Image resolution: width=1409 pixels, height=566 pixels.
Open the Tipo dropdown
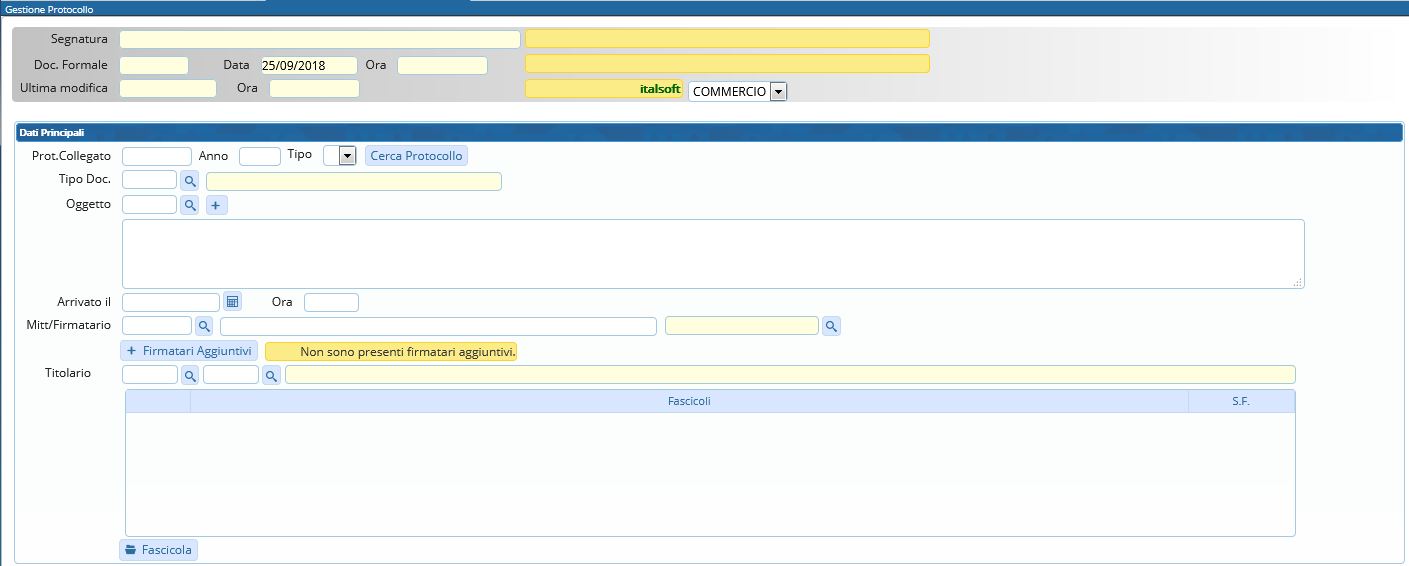point(347,156)
